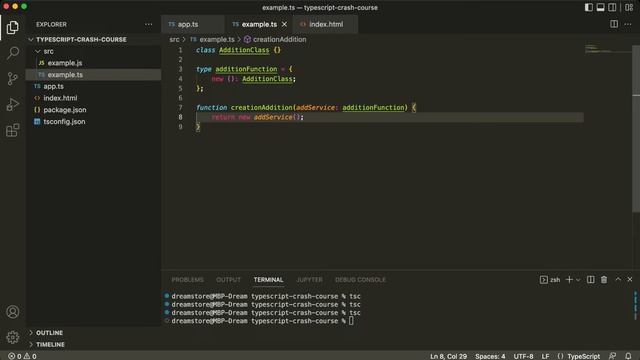
Task: Split the editor to the right
Action: click(x=614, y=24)
